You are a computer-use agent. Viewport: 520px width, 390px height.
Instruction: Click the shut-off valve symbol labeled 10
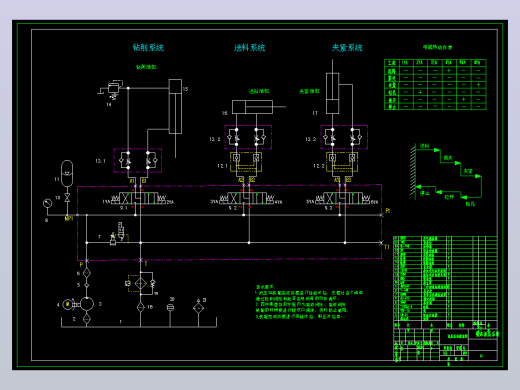67,197
